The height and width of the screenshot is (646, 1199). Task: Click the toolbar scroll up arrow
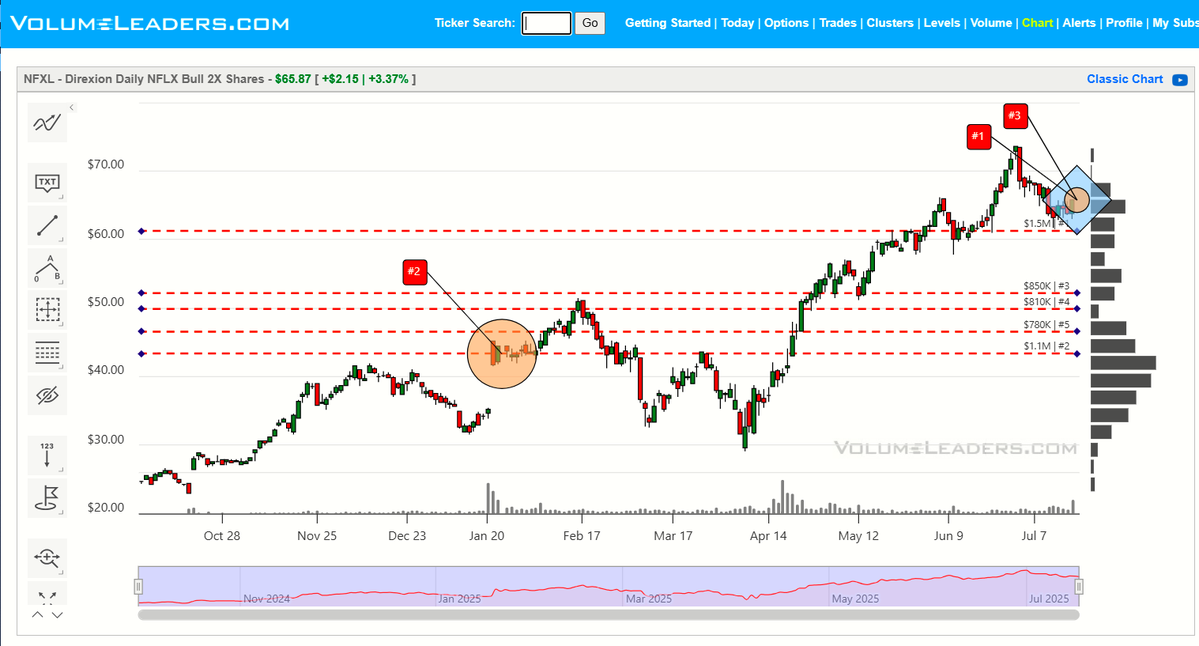click(37, 615)
